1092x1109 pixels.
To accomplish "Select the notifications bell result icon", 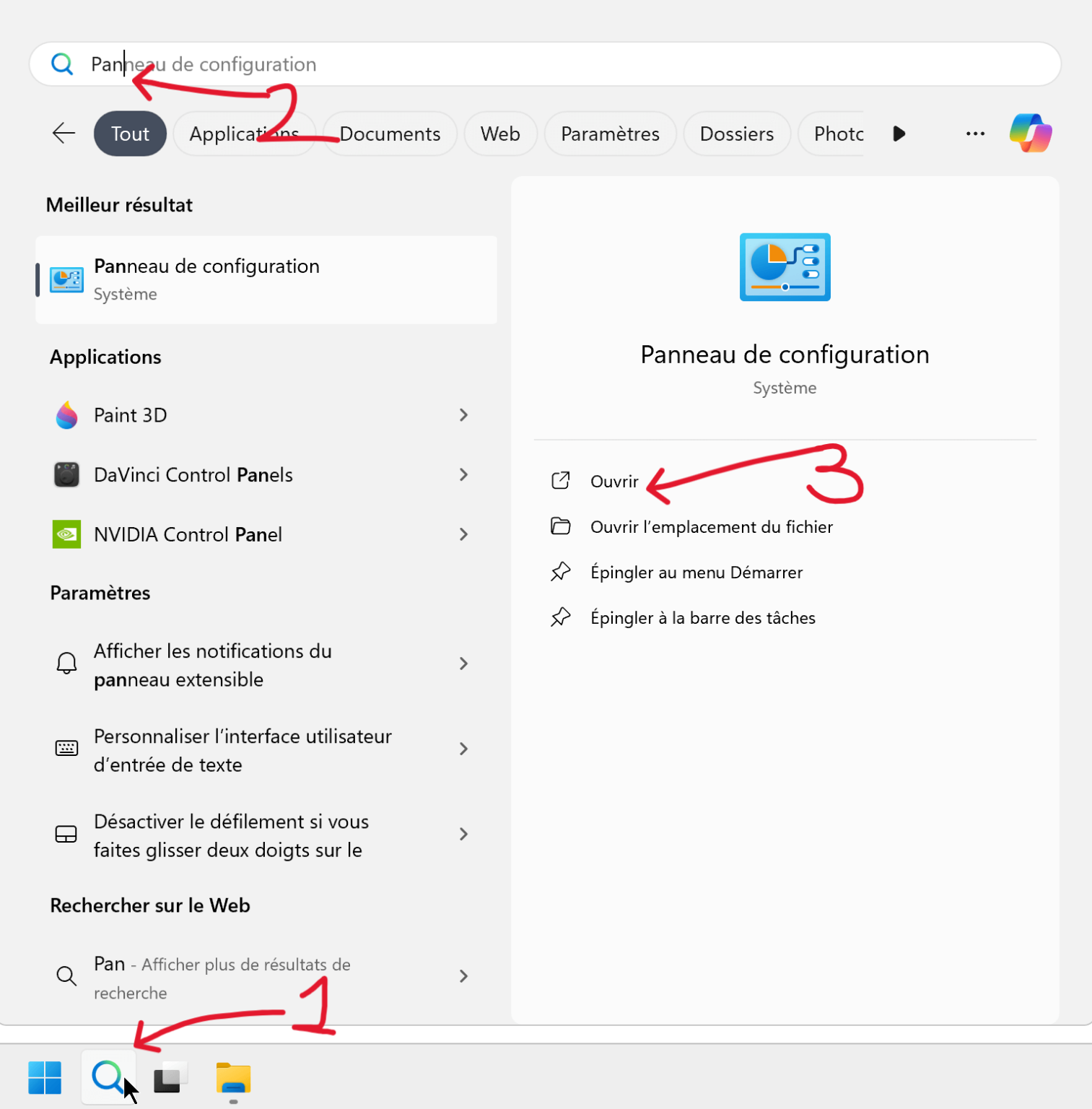I will point(66,664).
